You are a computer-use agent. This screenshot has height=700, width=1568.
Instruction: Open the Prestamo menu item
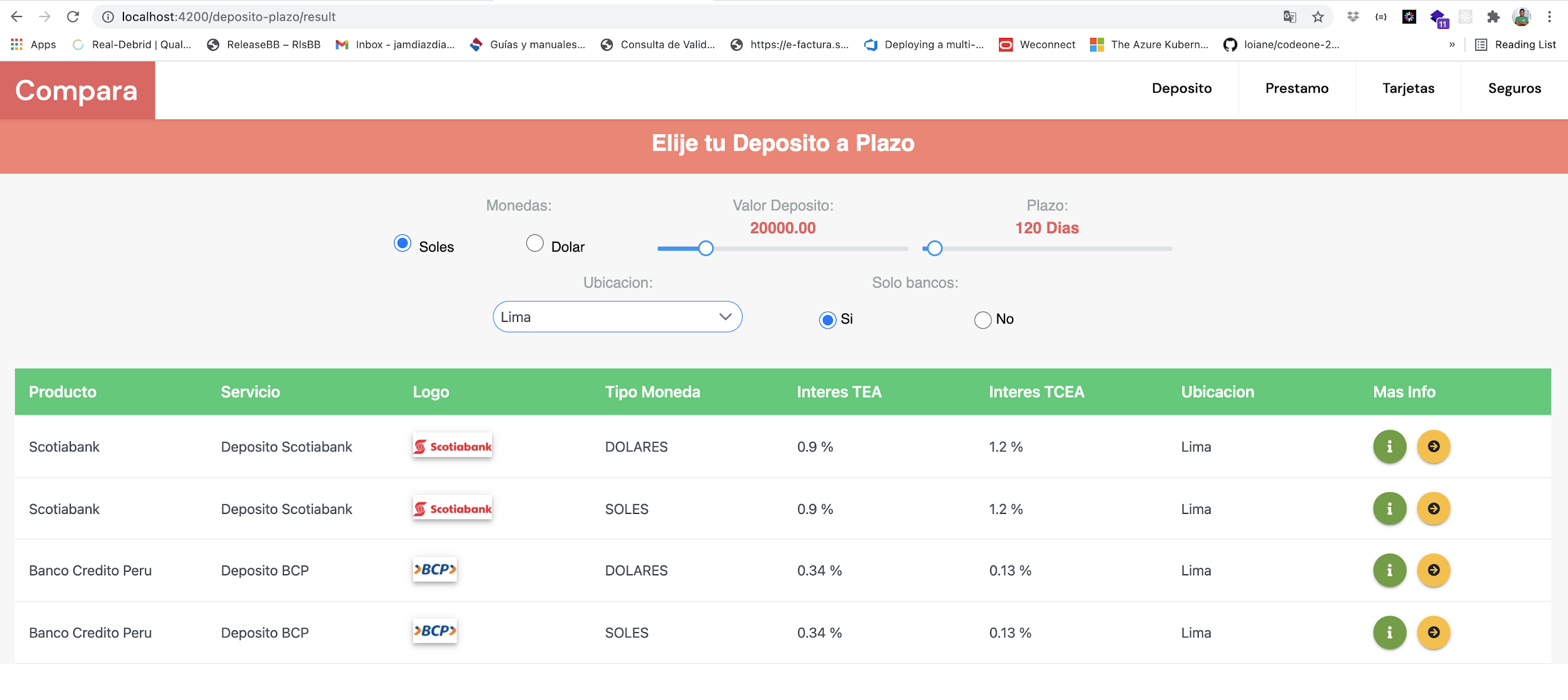click(1296, 88)
